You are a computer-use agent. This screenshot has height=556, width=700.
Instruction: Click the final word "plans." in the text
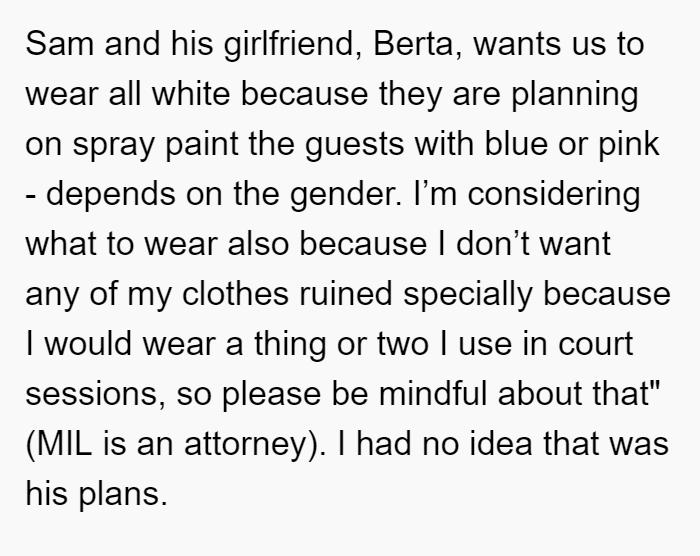pos(123,494)
